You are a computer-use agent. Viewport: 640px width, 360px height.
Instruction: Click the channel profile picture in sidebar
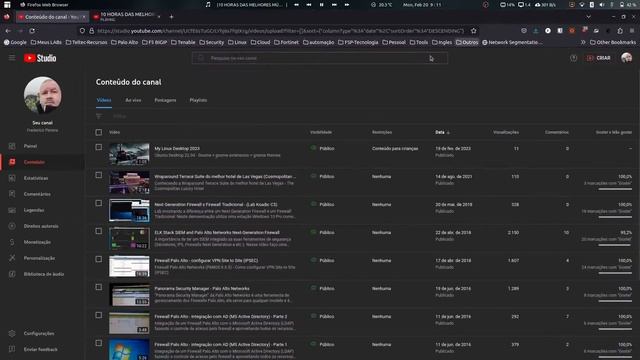[x=42, y=95]
